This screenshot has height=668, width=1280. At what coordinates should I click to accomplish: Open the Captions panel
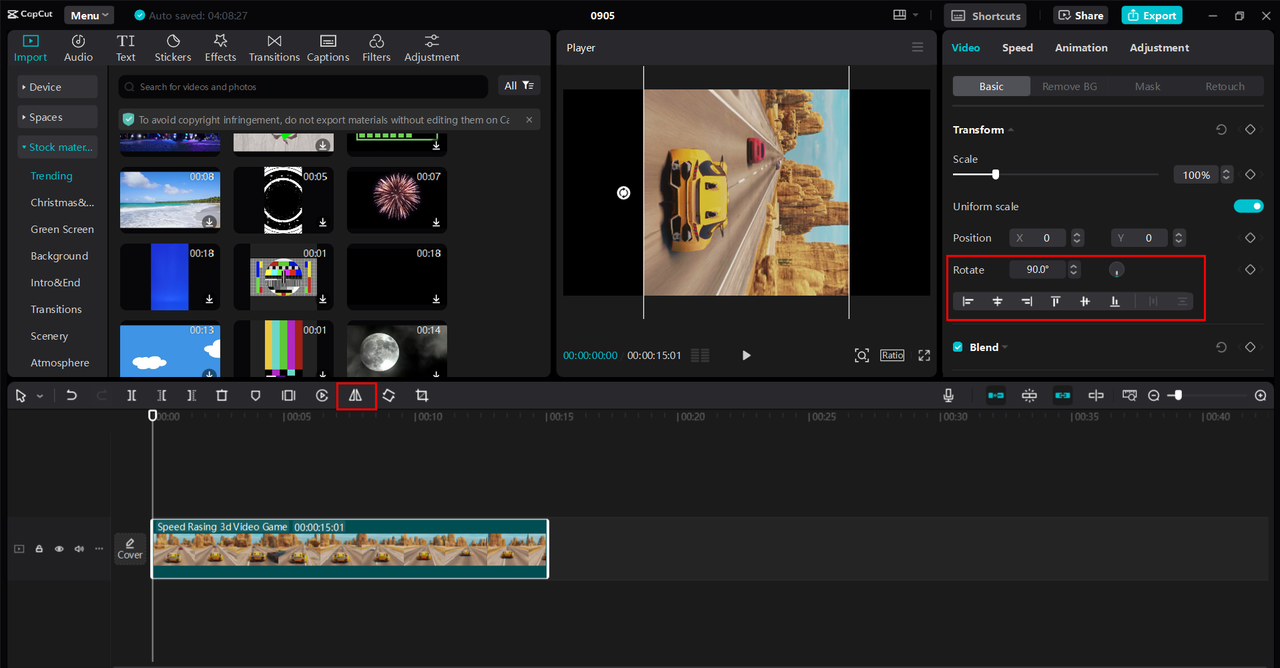(x=328, y=47)
